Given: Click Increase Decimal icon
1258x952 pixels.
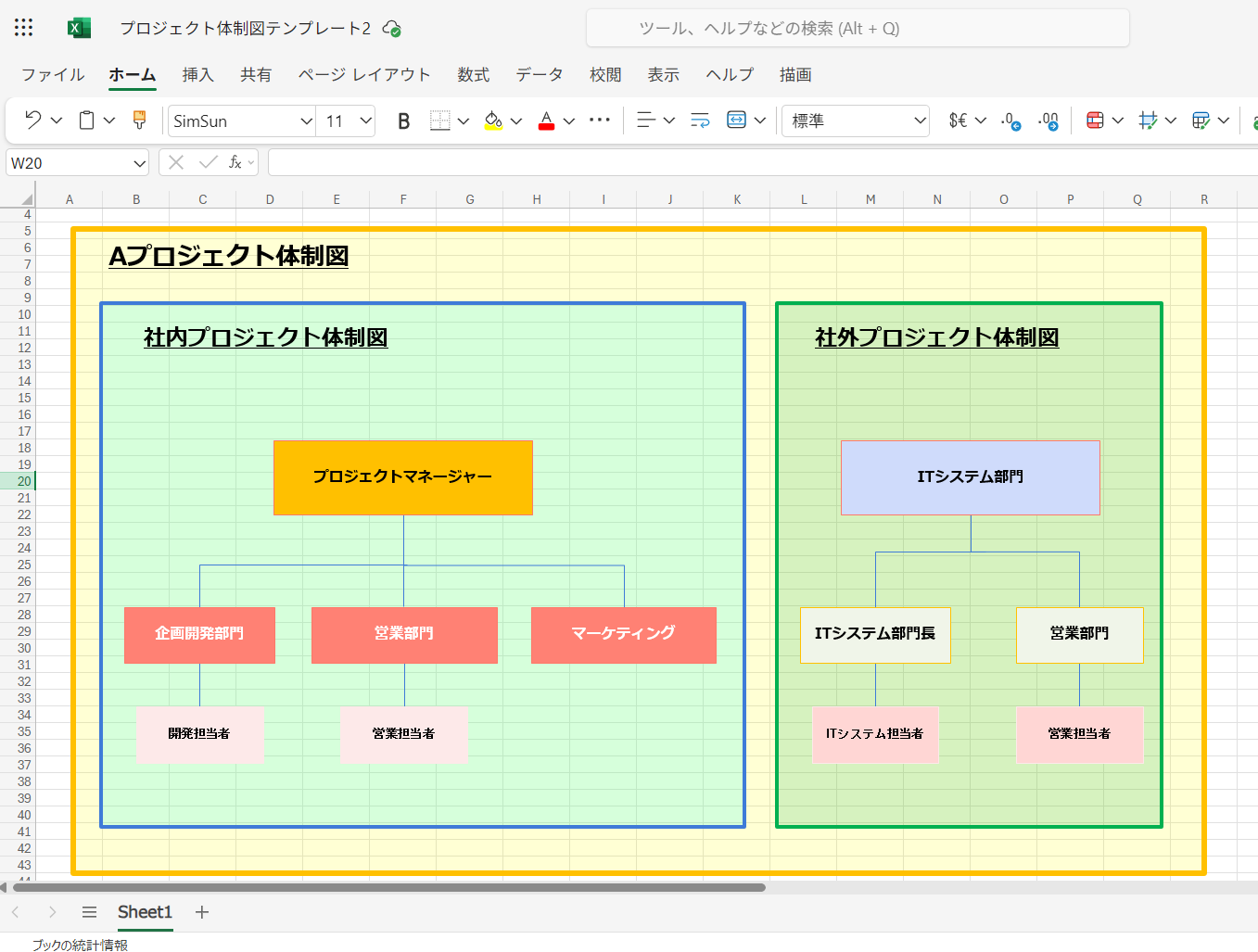Looking at the screenshot, I should coord(1011,121).
